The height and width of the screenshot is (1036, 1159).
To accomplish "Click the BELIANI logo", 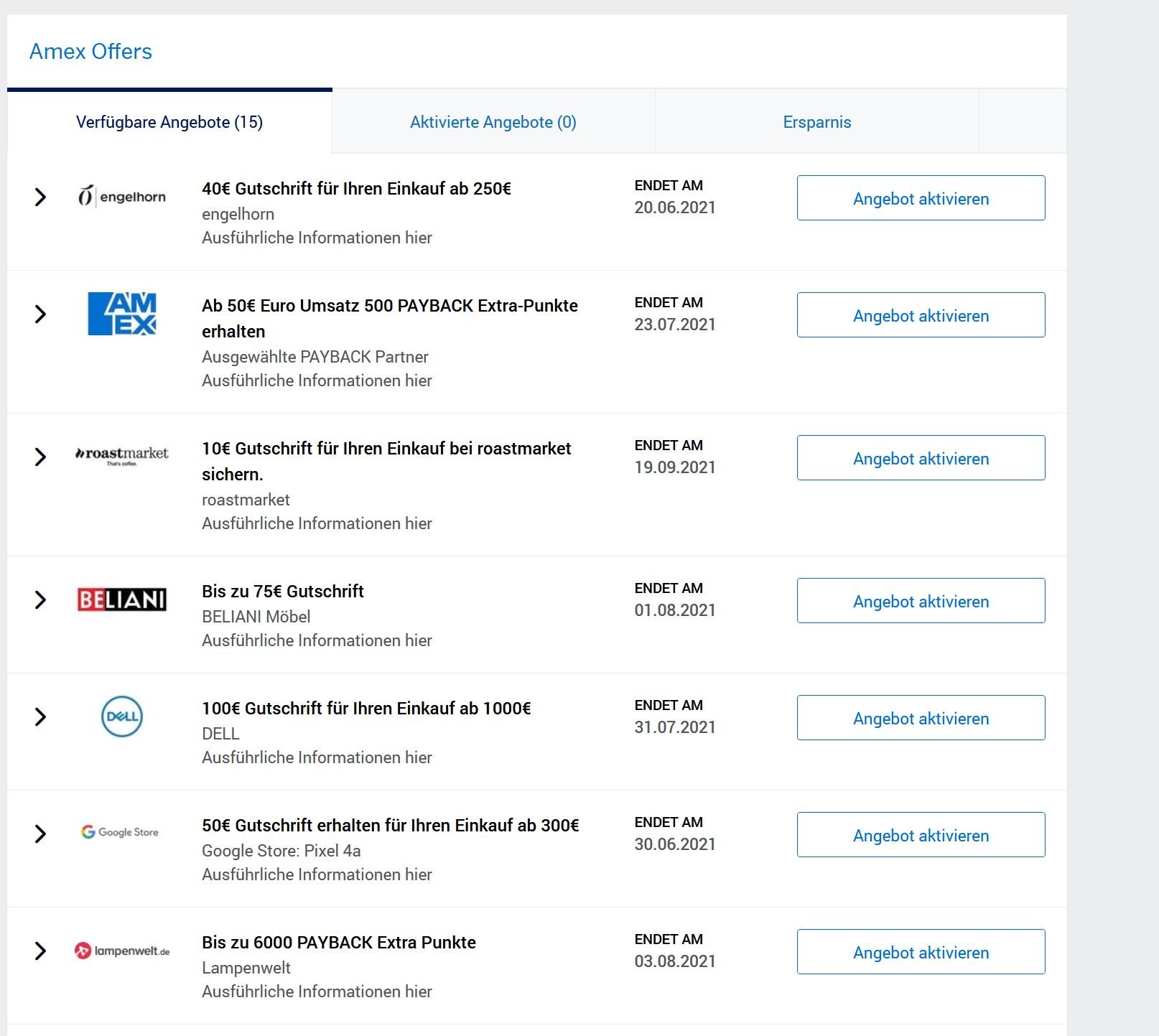I will click(121, 599).
